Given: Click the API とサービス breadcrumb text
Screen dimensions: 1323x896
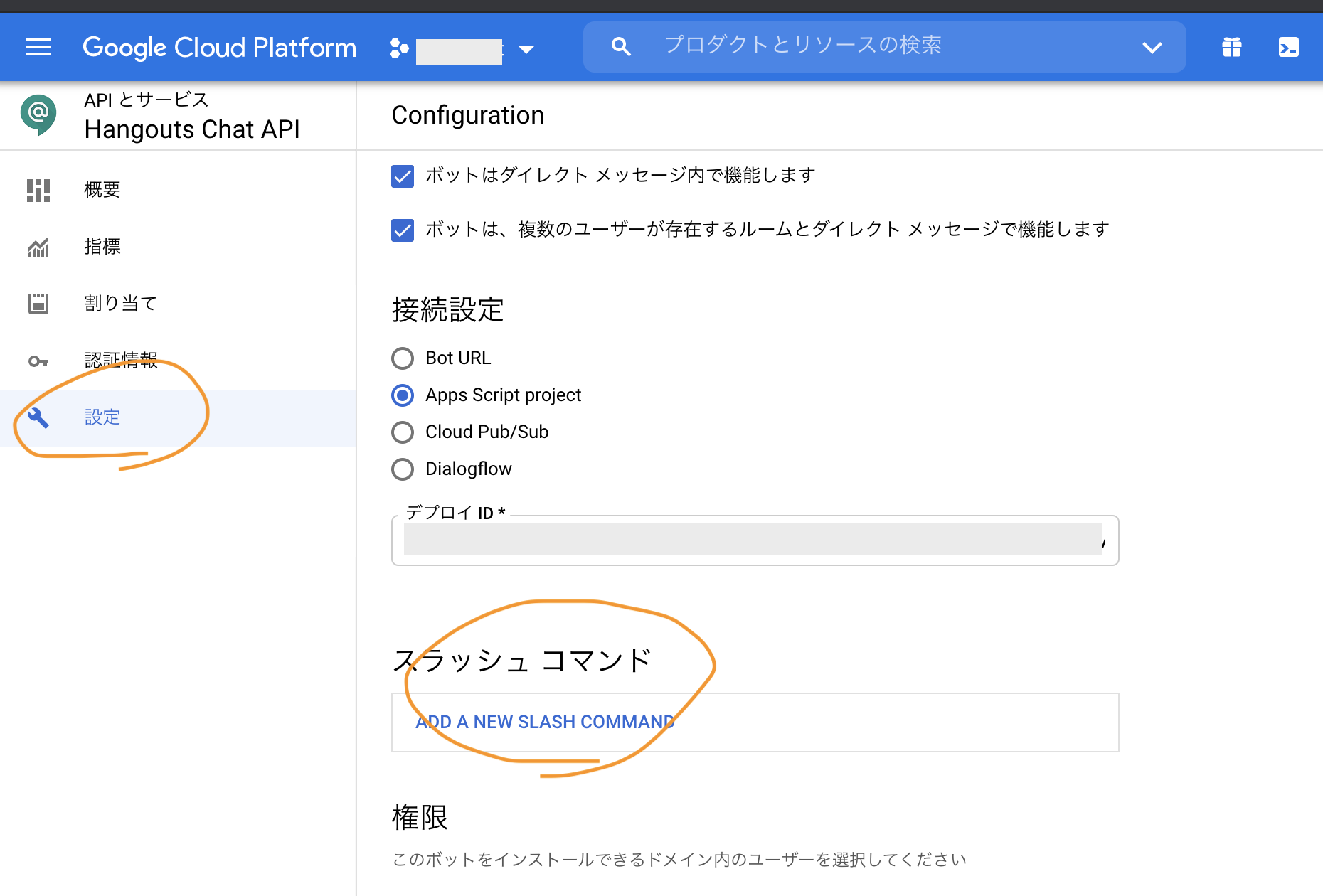Looking at the screenshot, I should coord(147,100).
